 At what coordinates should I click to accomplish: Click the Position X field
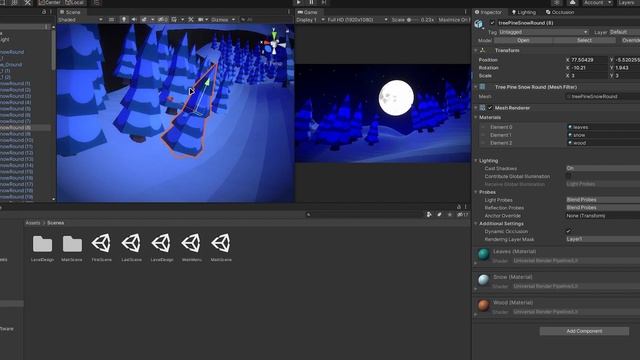coord(589,60)
